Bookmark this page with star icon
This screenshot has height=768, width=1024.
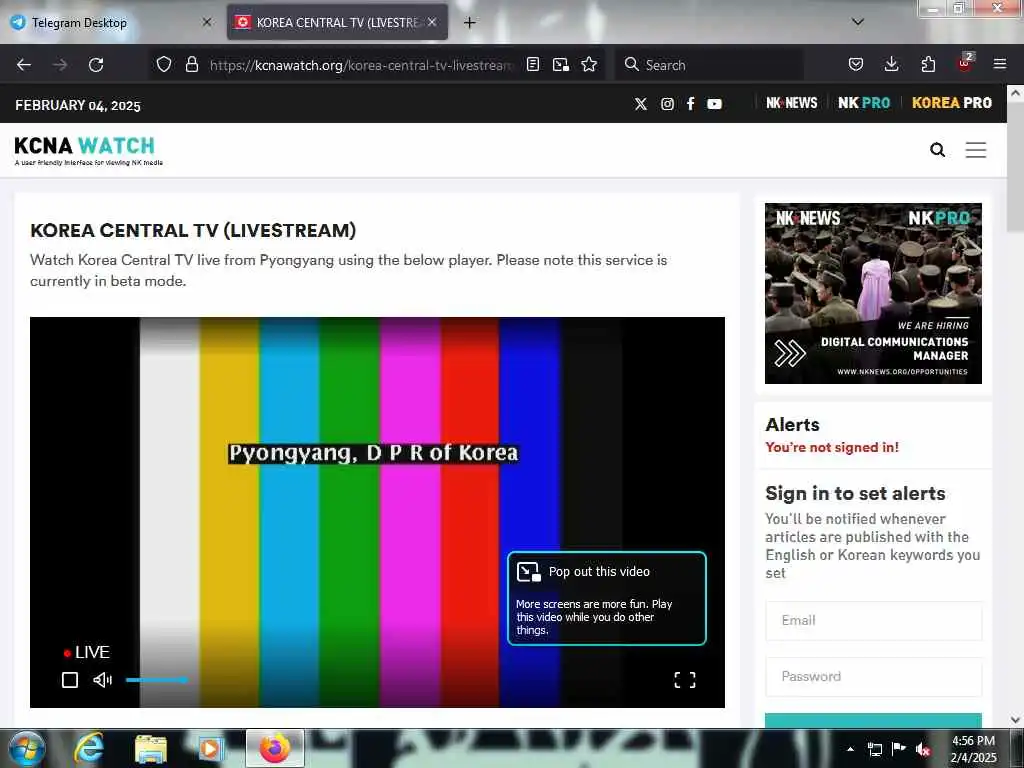[589, 64]
